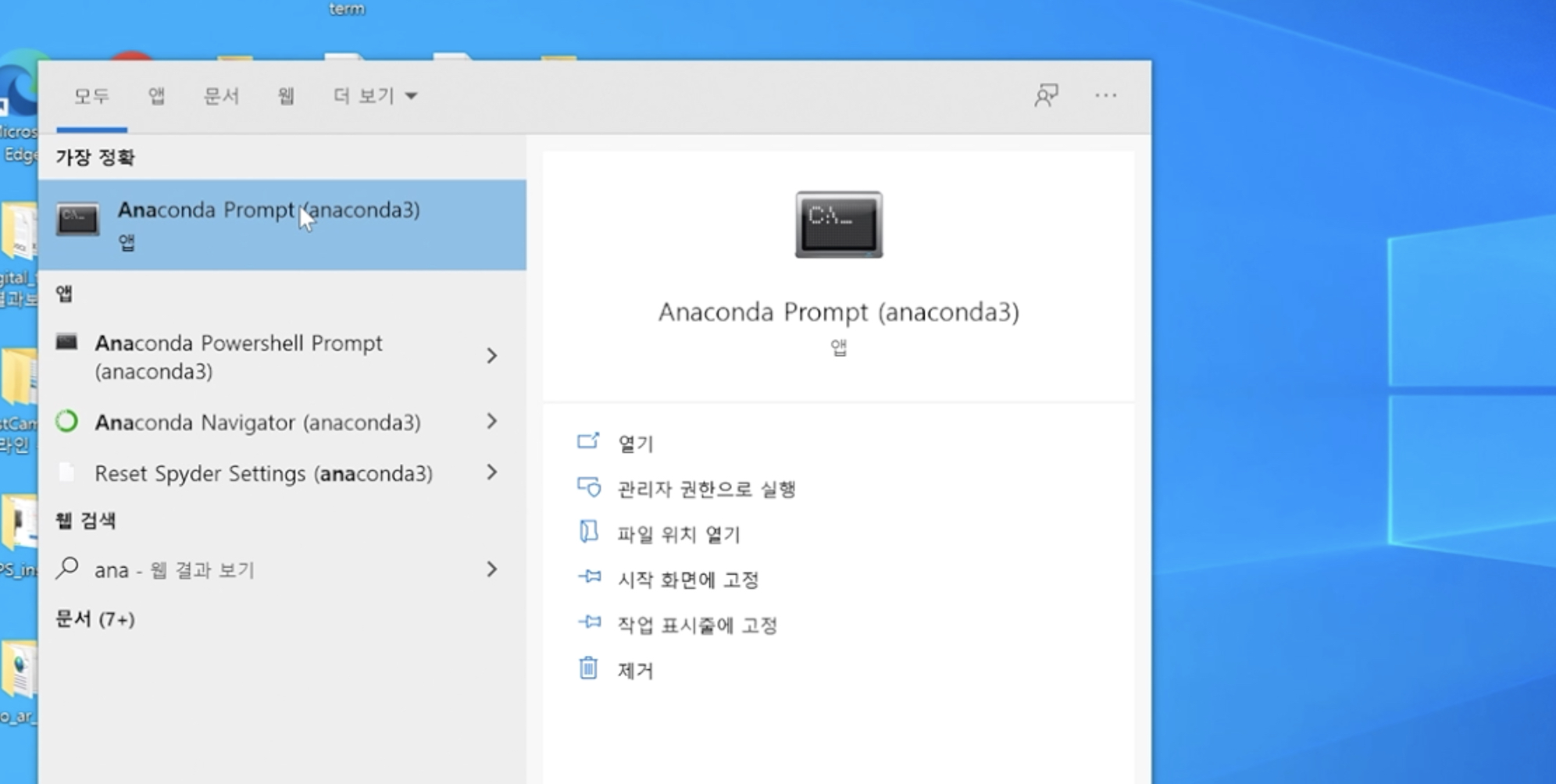
Task: Click the 열기 open icon
Action: [588, 442]
